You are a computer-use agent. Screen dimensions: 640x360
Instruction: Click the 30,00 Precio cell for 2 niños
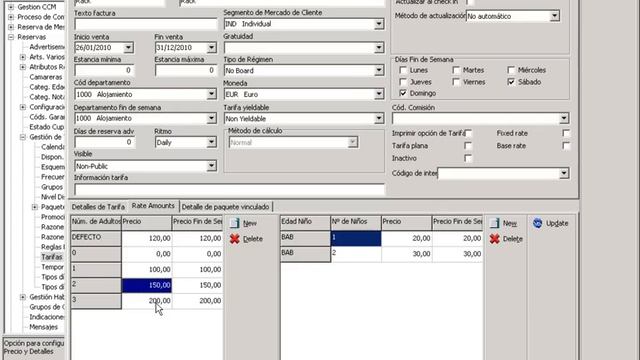[x=407, y=254]
